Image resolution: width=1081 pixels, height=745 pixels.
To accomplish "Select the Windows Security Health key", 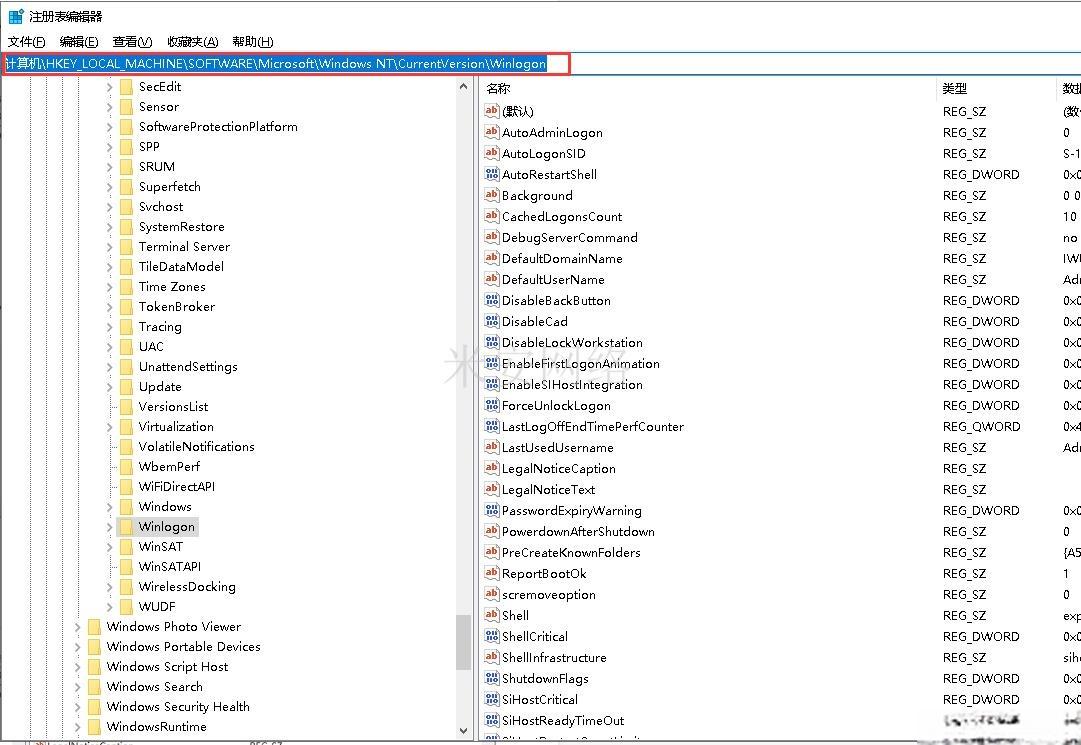I will tap(178, 706).
